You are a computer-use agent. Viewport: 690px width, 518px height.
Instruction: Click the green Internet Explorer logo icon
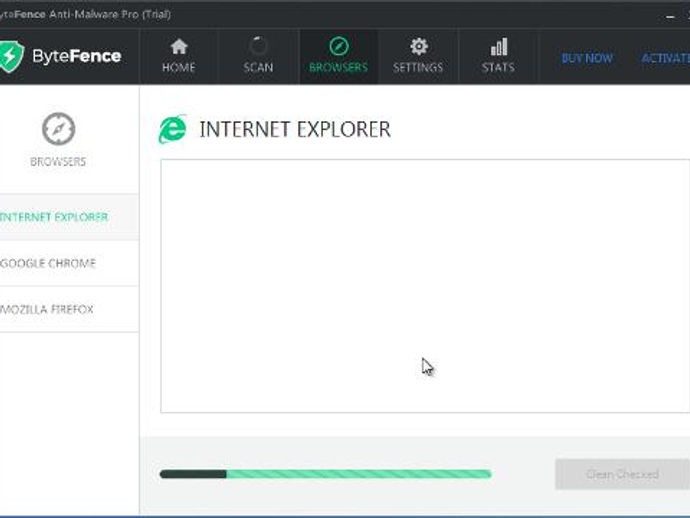click(172, 129)
